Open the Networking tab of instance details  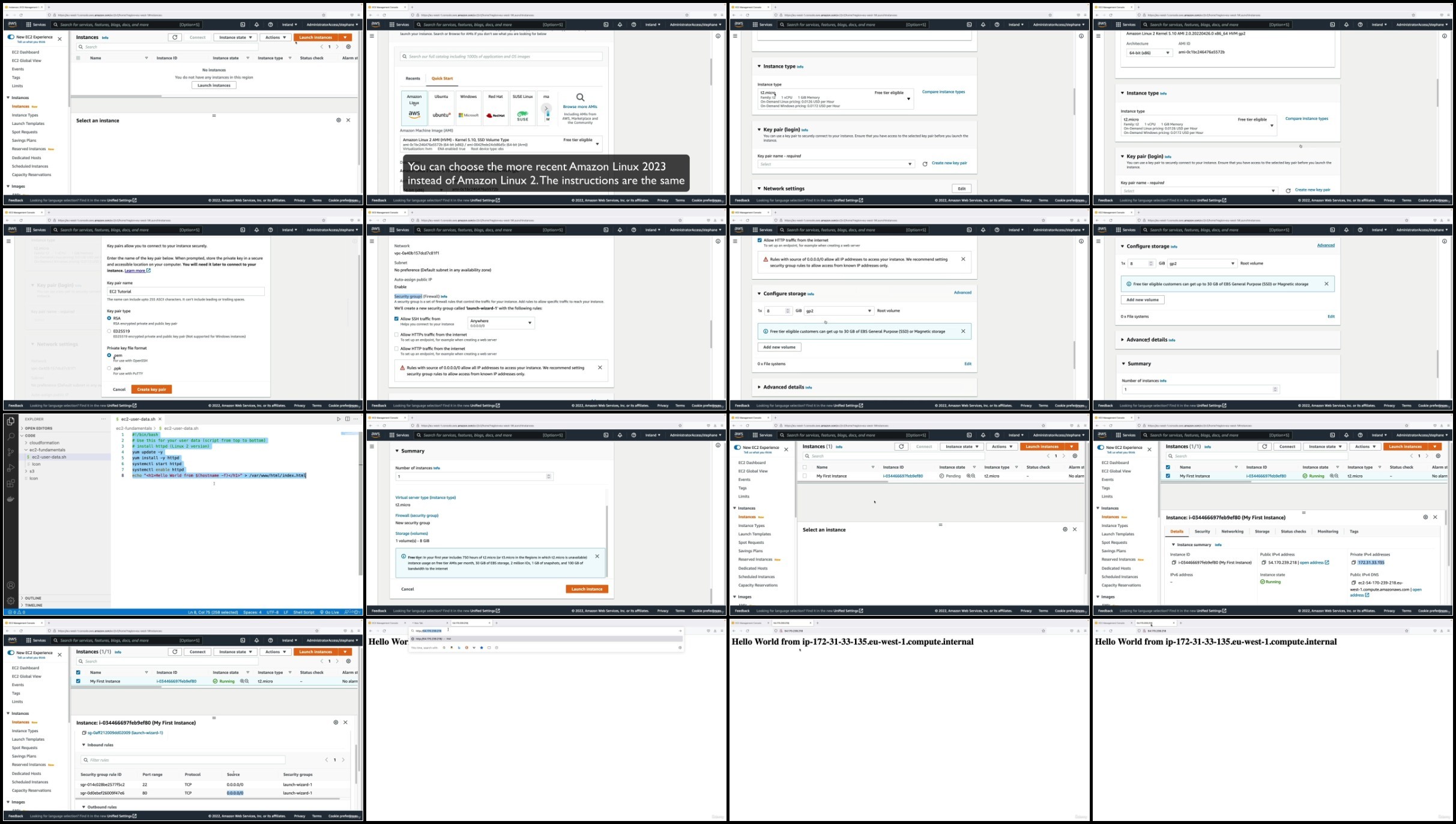[x=1232, y=532]
